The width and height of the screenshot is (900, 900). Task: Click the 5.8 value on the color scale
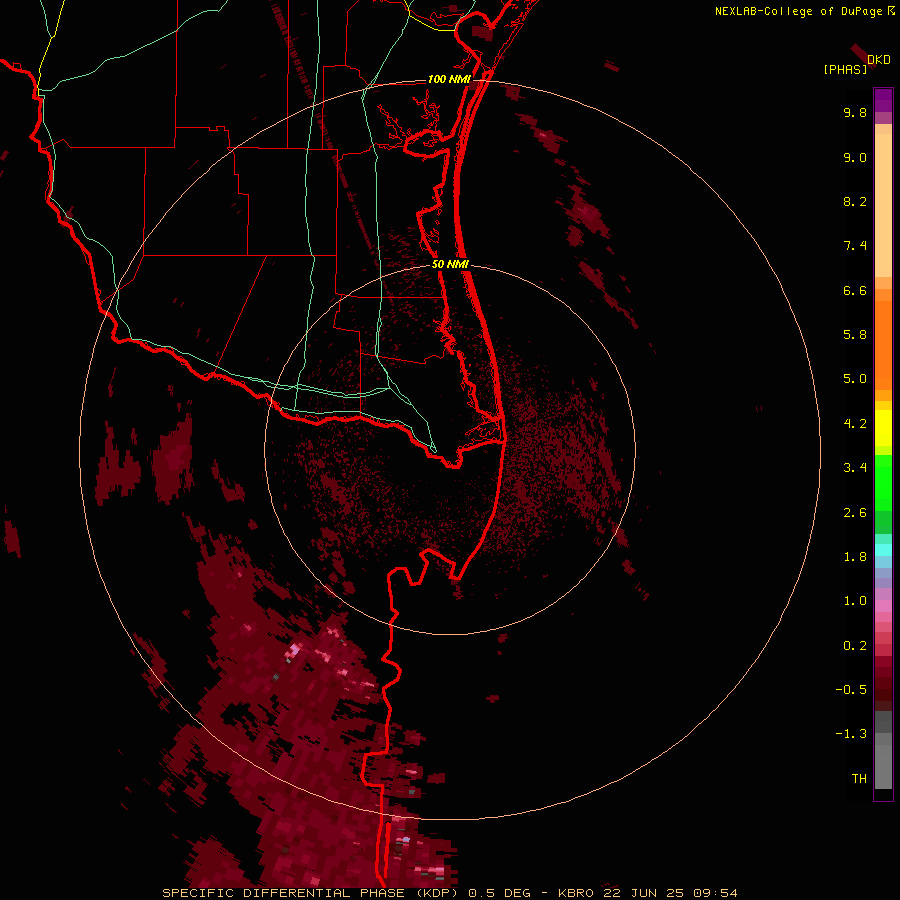click(855, 335)
